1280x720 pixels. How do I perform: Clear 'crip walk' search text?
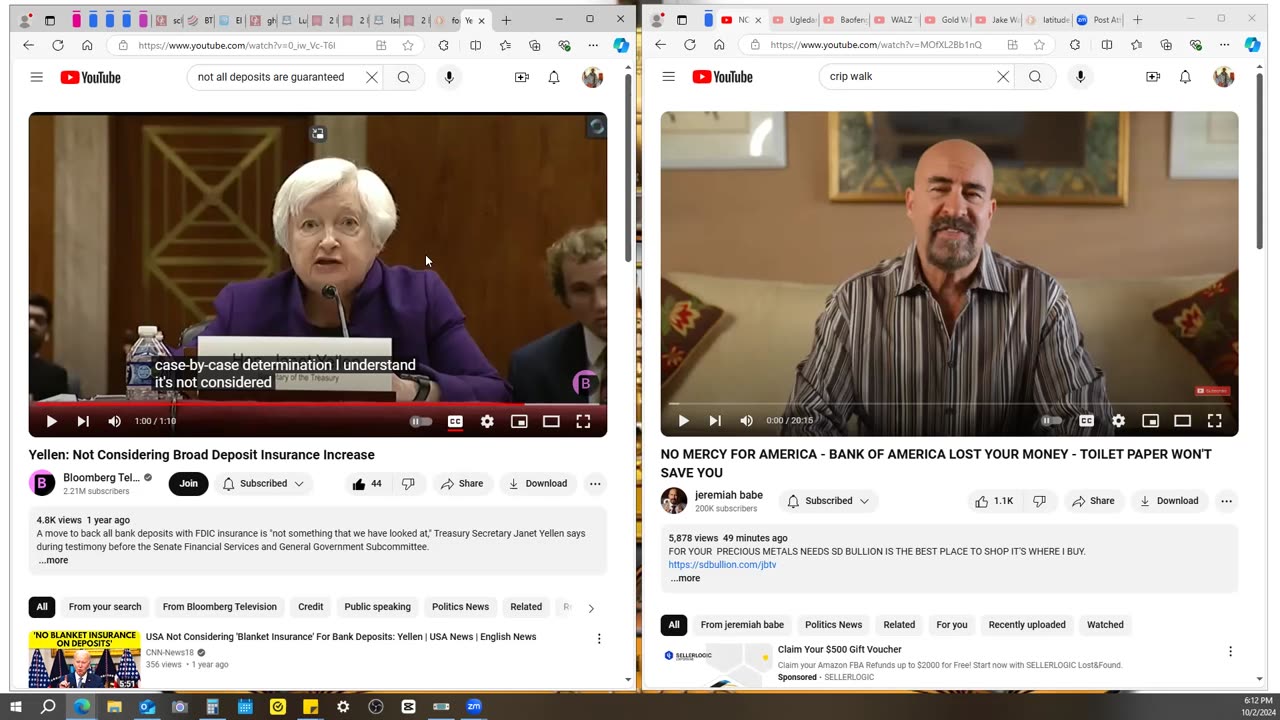pyautogui.click(x=1003, y=76)
